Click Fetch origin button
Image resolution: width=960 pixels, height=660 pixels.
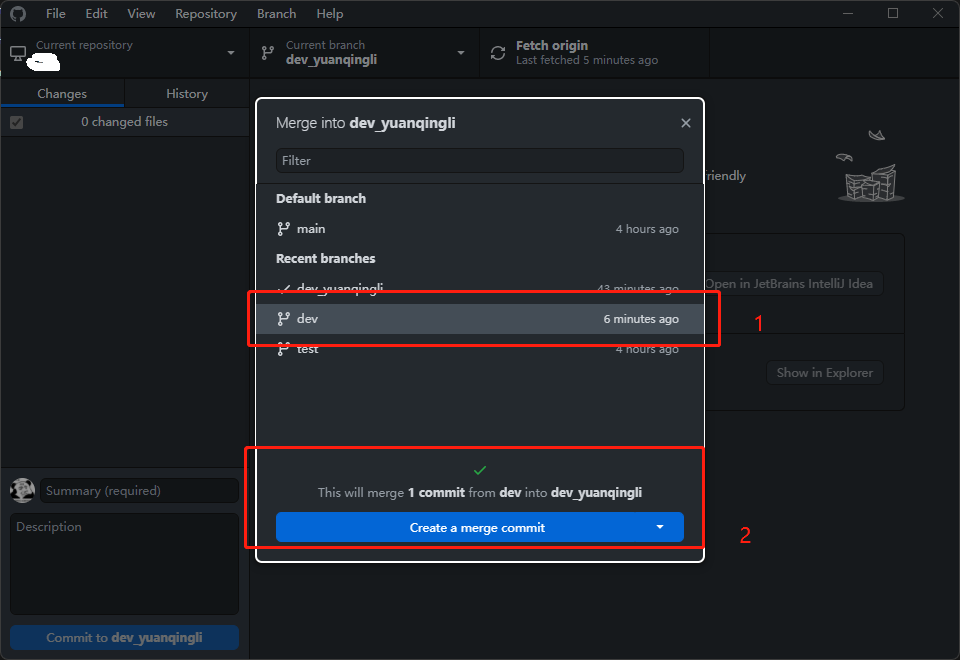pos(594,53)
